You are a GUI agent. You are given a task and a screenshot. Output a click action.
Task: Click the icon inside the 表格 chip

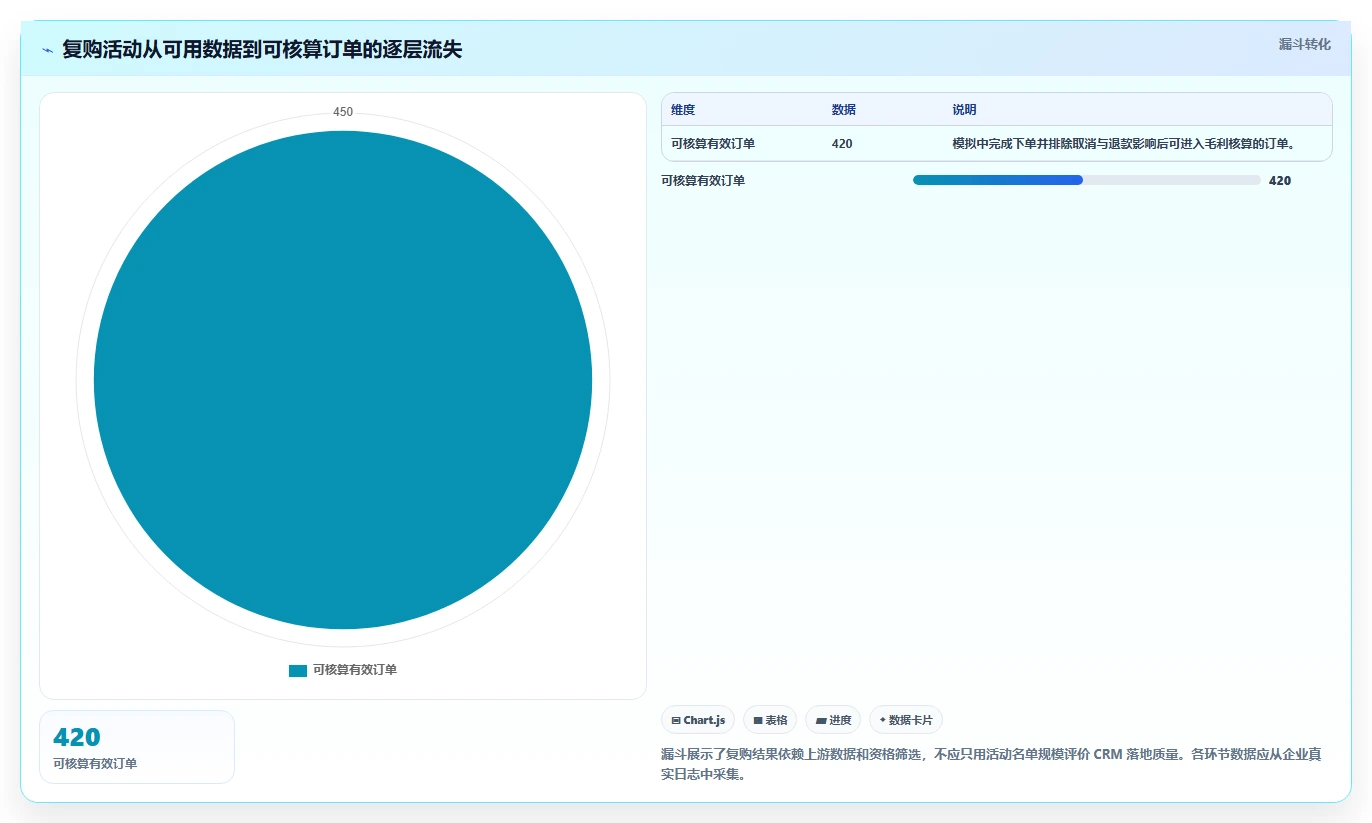(x=758, y=720)
